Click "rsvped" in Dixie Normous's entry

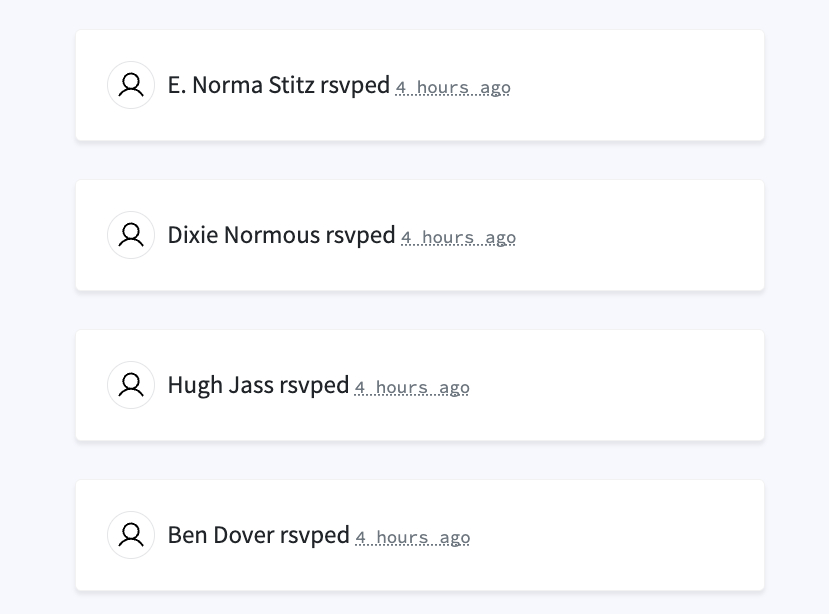pyautogui.click(x=361, y=236)
